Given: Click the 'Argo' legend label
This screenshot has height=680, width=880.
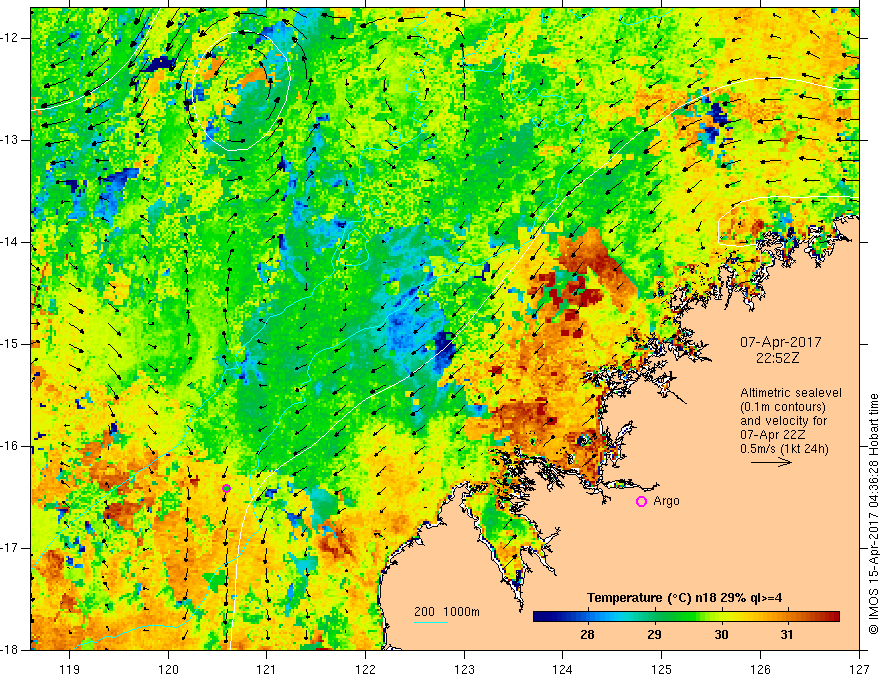Looking at the screenshot, I should [666, 501].
